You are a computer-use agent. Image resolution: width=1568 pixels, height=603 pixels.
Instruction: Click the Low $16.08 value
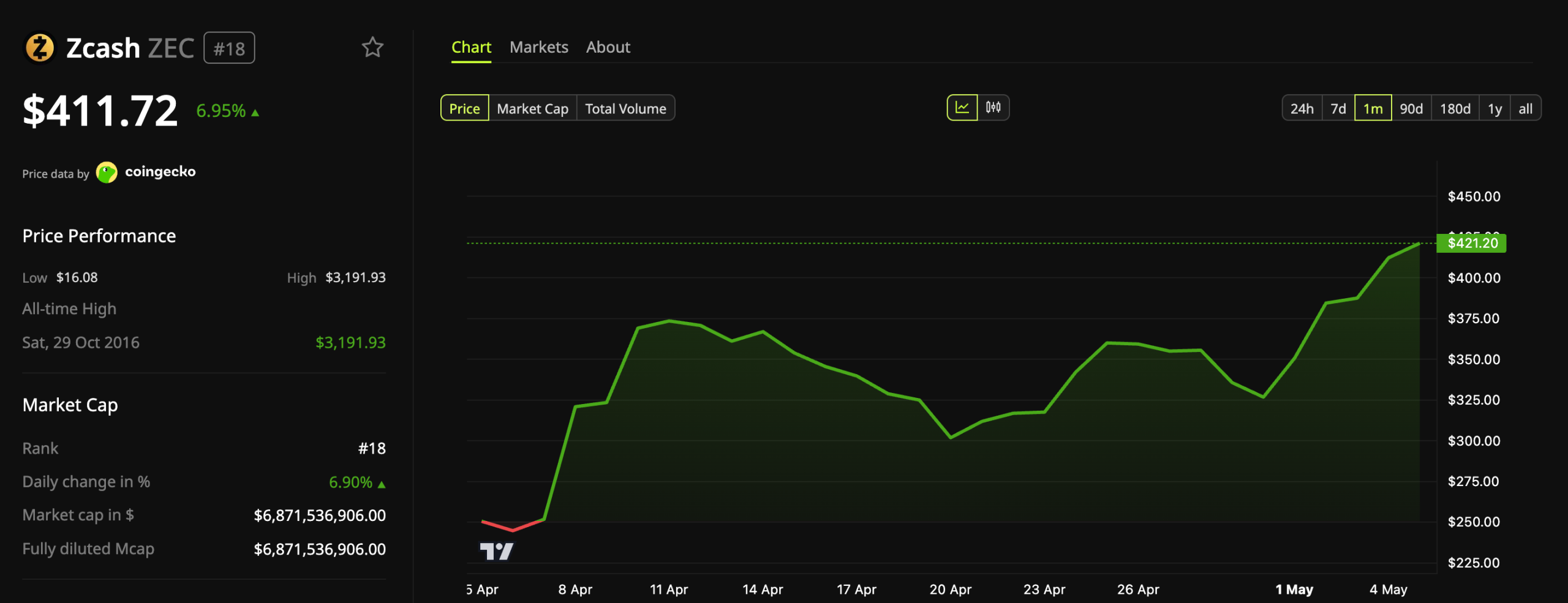click(77, 277)
